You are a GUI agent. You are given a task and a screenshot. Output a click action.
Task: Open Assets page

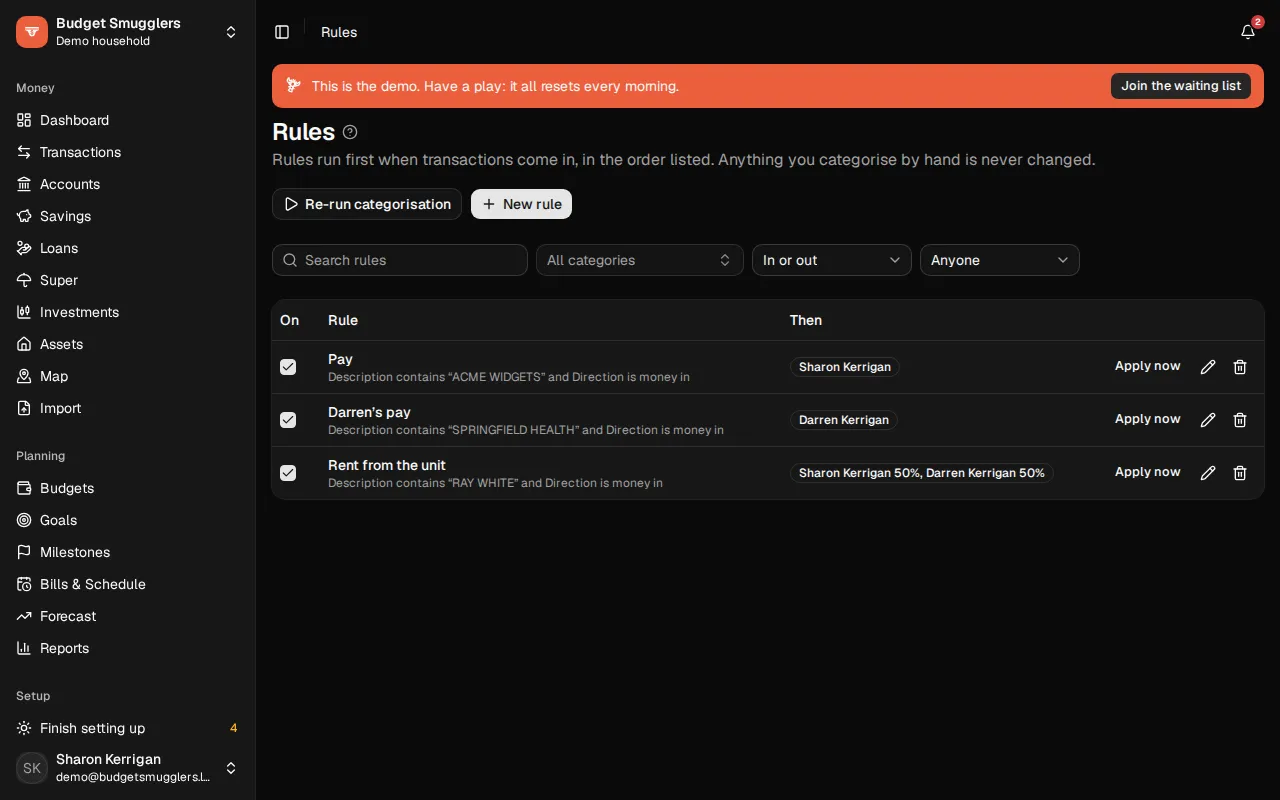[x=128, y=344]
